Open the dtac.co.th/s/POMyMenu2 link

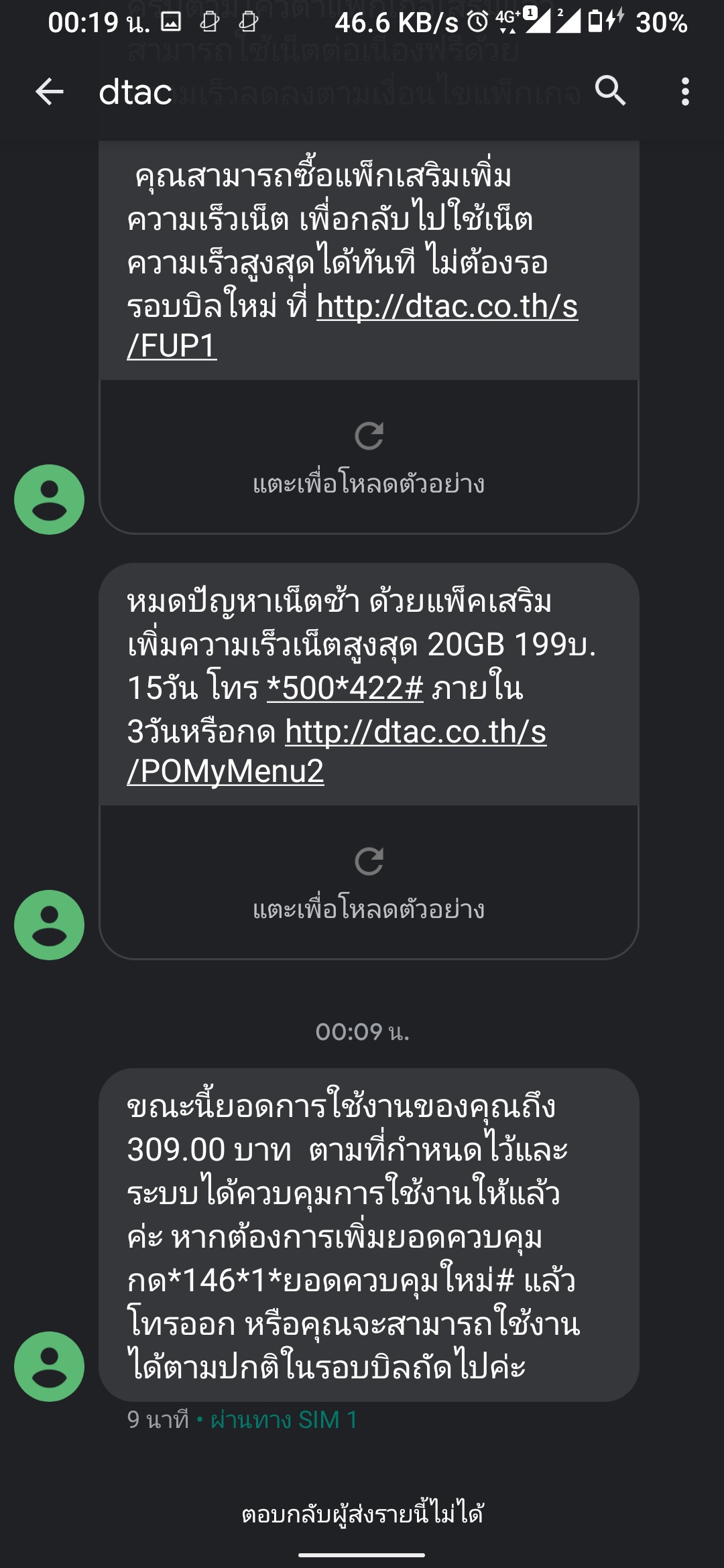pyautogui.click(x=416, y=732)
